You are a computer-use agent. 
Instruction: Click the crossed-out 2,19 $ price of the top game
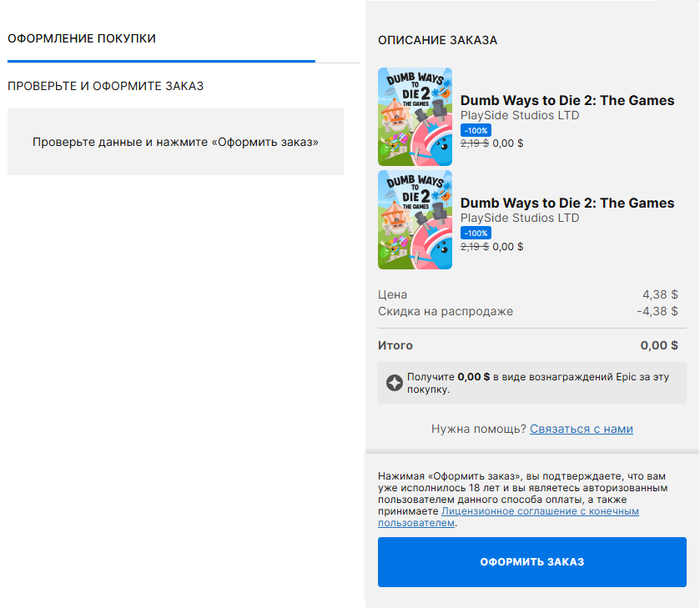click(474, 144)
